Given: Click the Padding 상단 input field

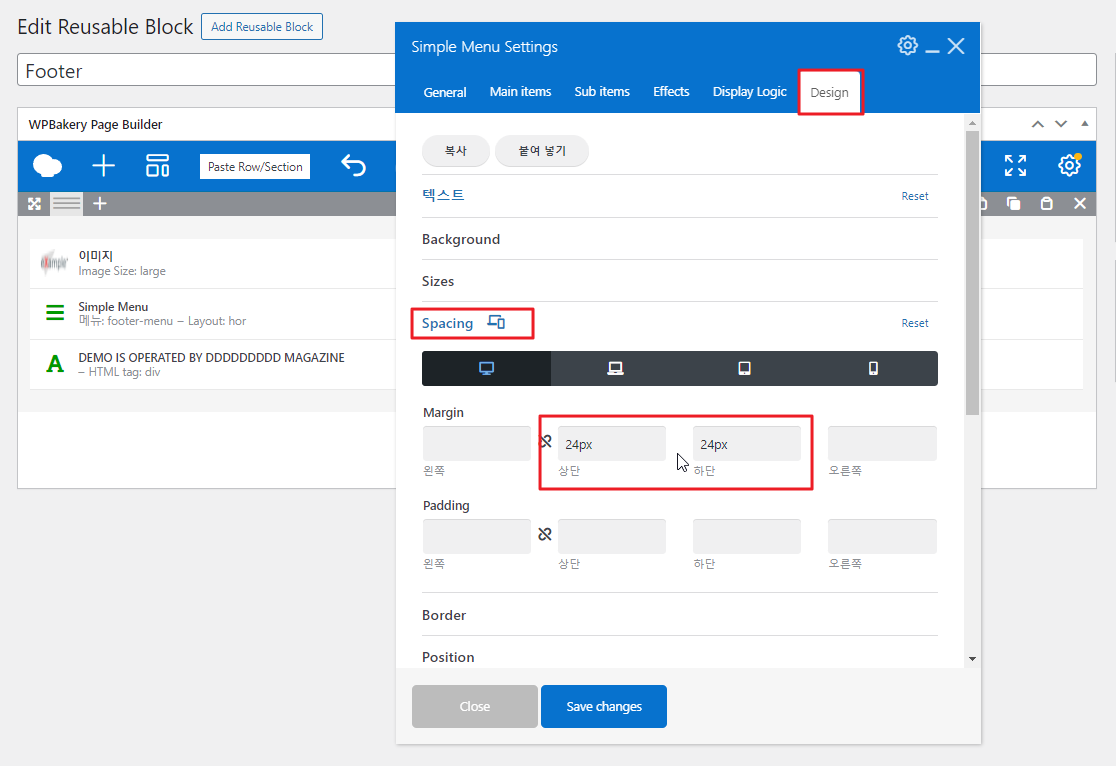Looking at the screenshot, I should point(611,536).
